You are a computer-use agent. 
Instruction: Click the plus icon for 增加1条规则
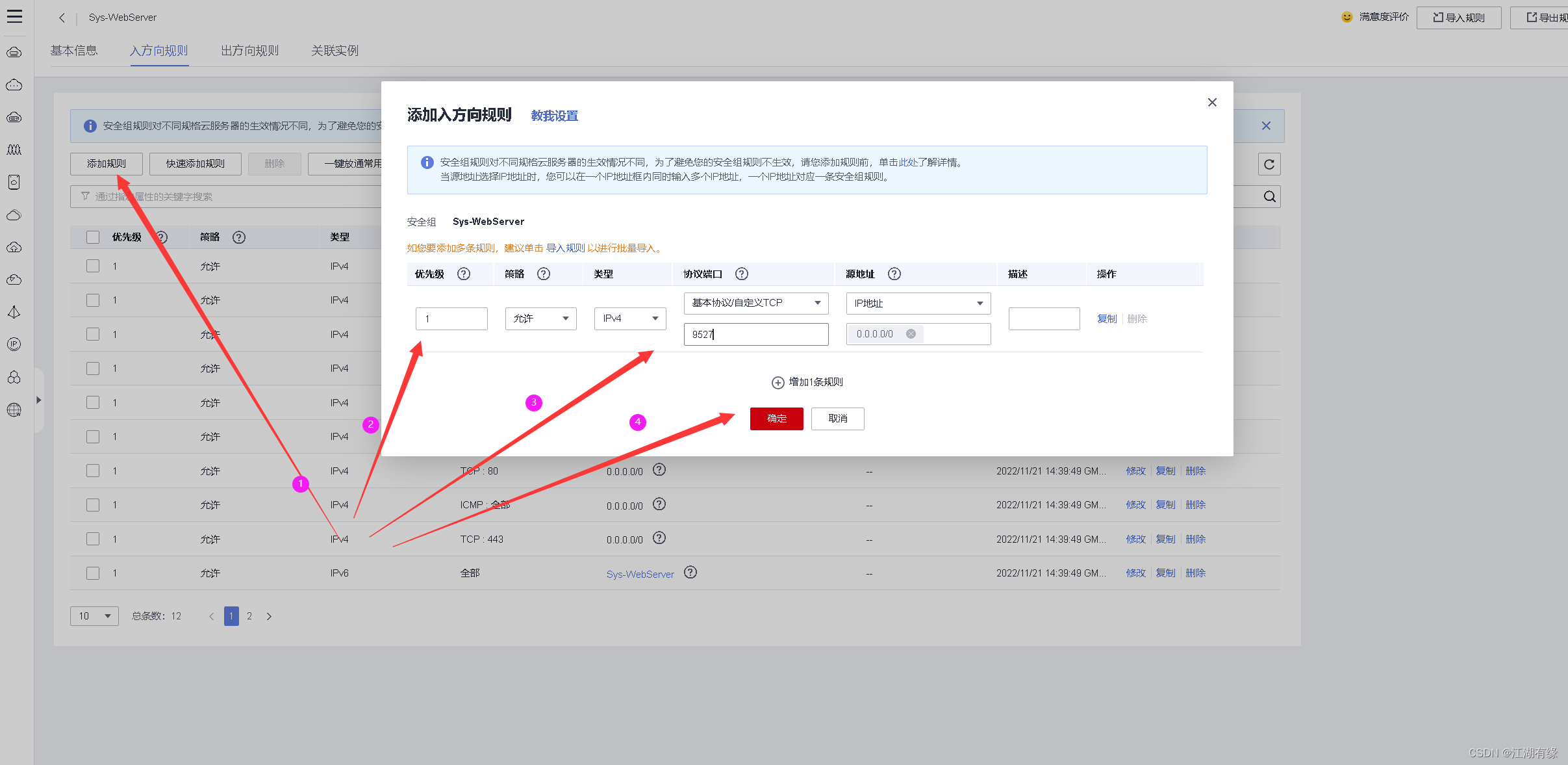[x=778, y=383]
